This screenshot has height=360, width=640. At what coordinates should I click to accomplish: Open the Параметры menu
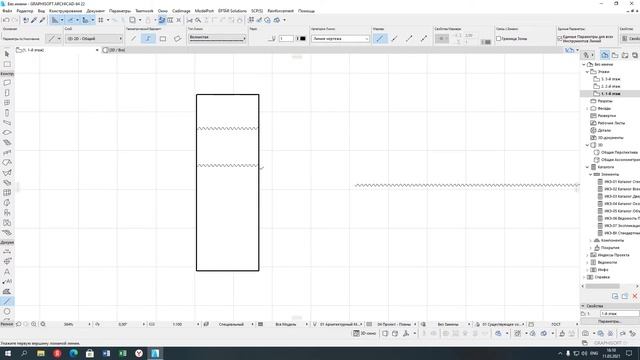(120, 11)
